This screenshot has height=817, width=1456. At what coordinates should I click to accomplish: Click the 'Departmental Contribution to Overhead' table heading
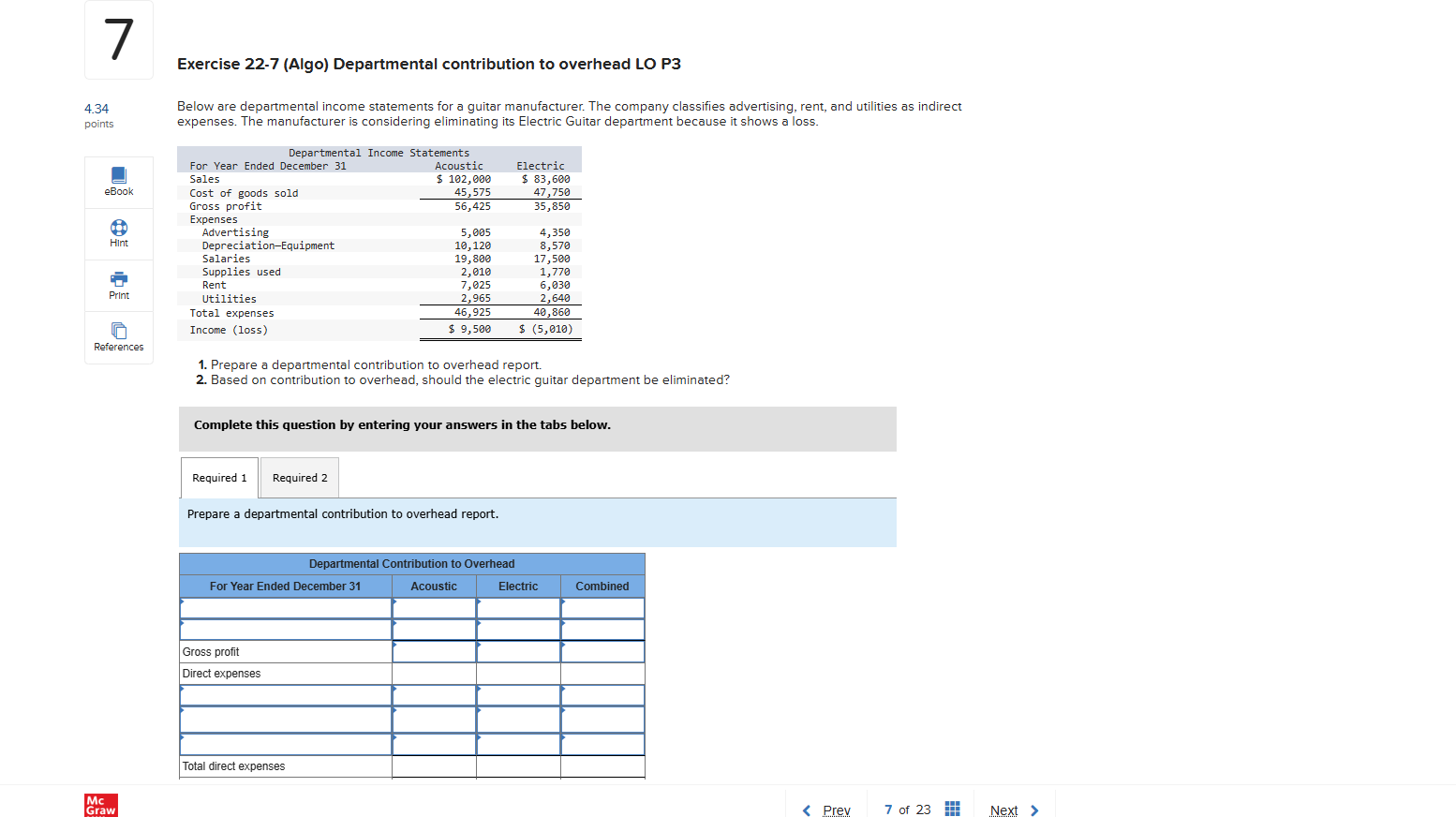412,564
